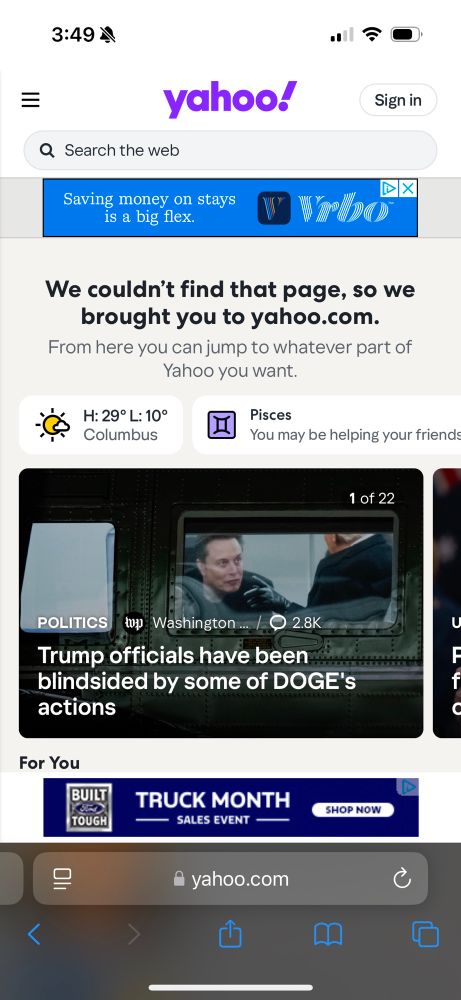Reload the page with refresh icon
The image size is (461, 1000).
402,879
